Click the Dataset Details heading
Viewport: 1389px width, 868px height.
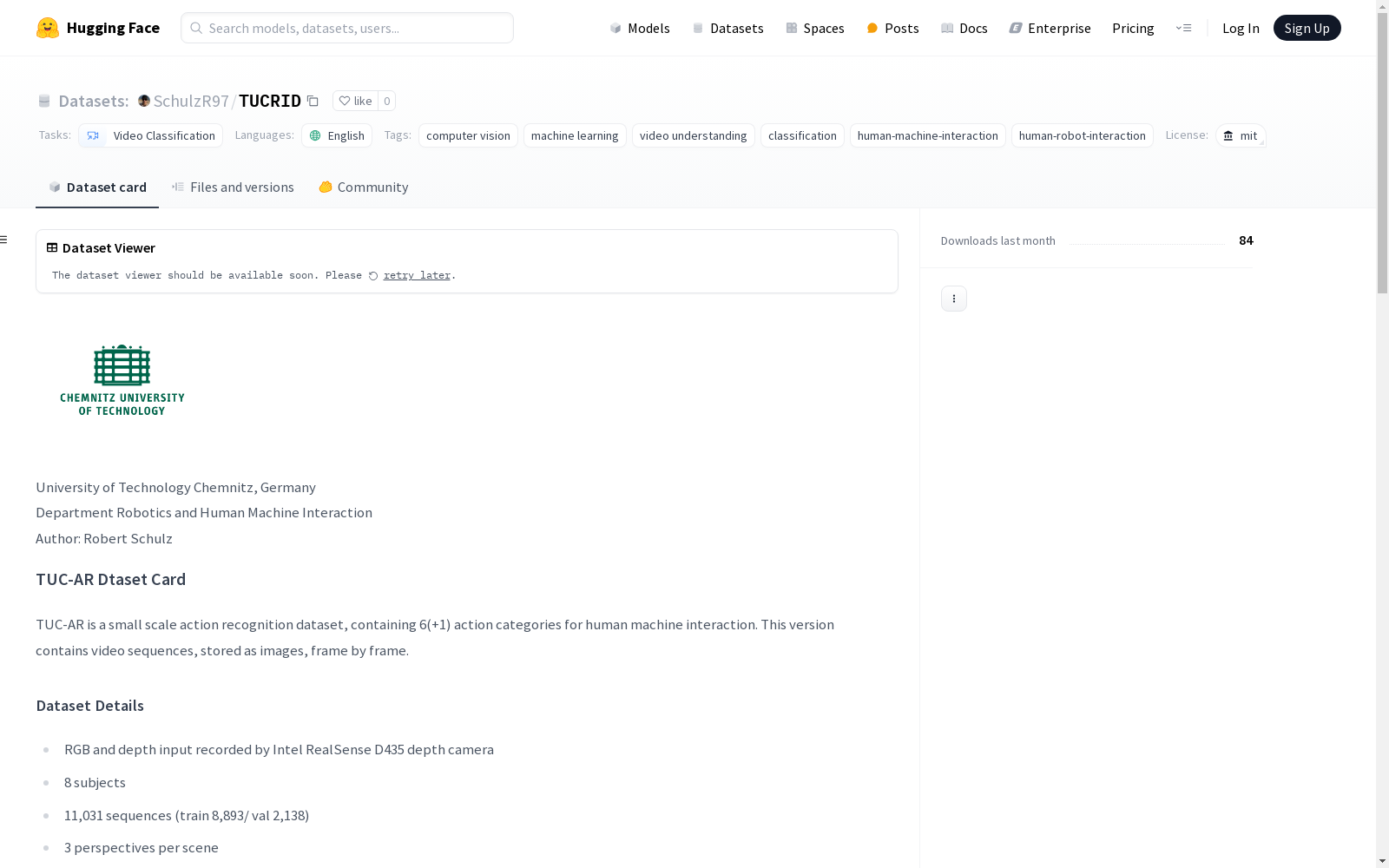click(x=90, y=706)
